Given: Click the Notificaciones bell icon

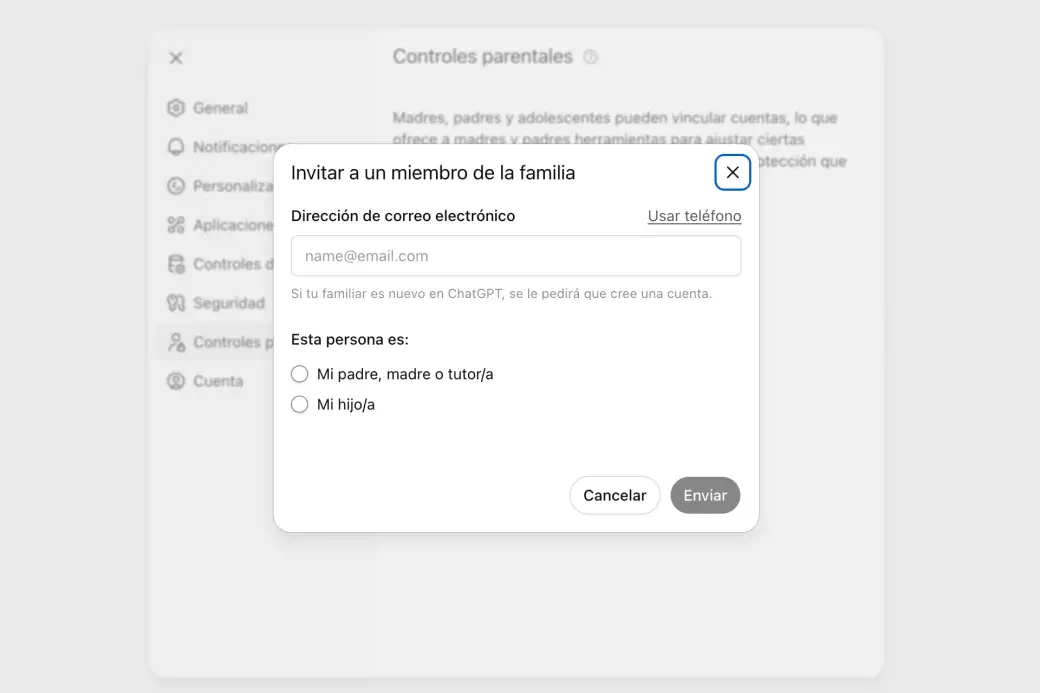Looking at the screenshot, I should 176,147.
